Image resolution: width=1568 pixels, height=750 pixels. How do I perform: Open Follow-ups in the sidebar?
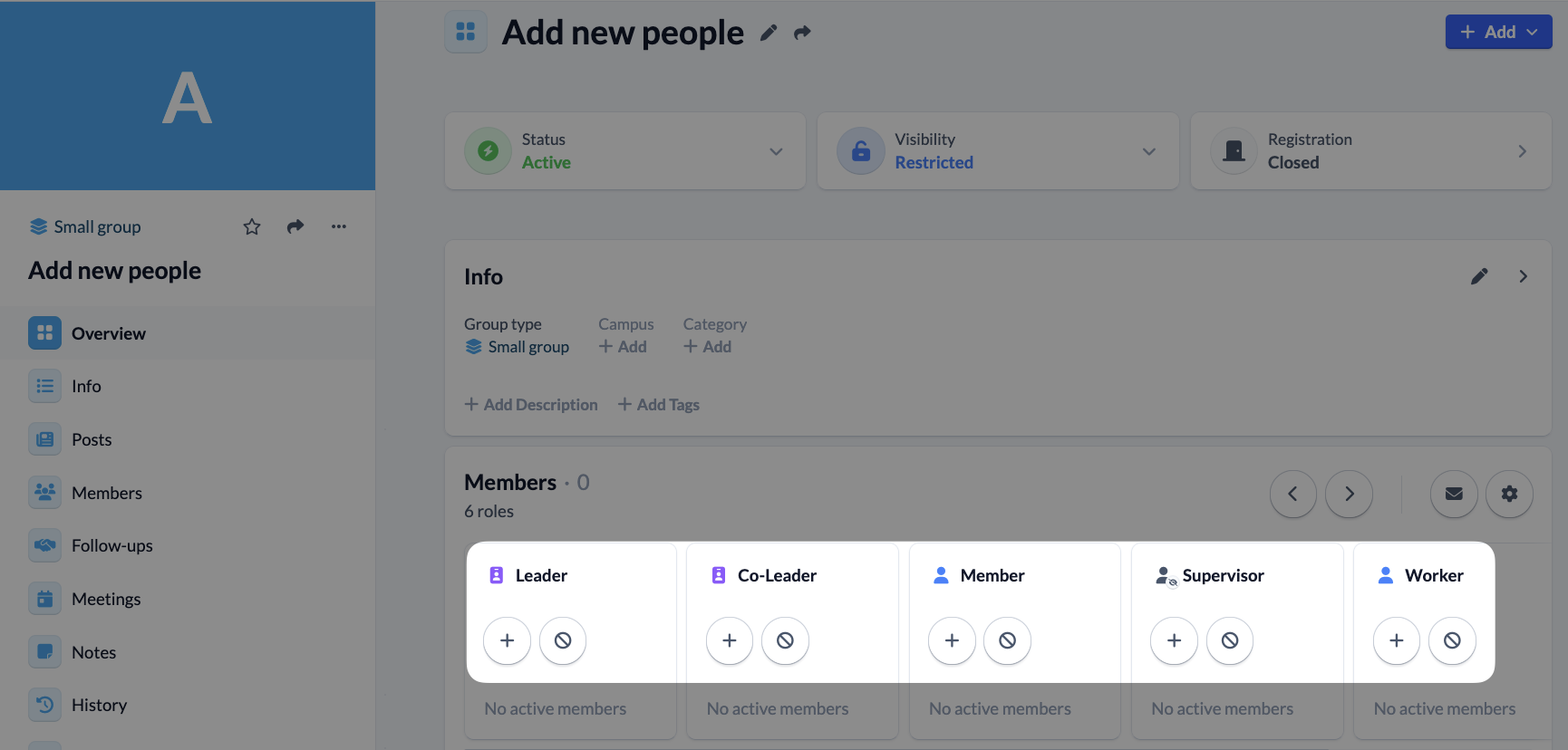111,545
